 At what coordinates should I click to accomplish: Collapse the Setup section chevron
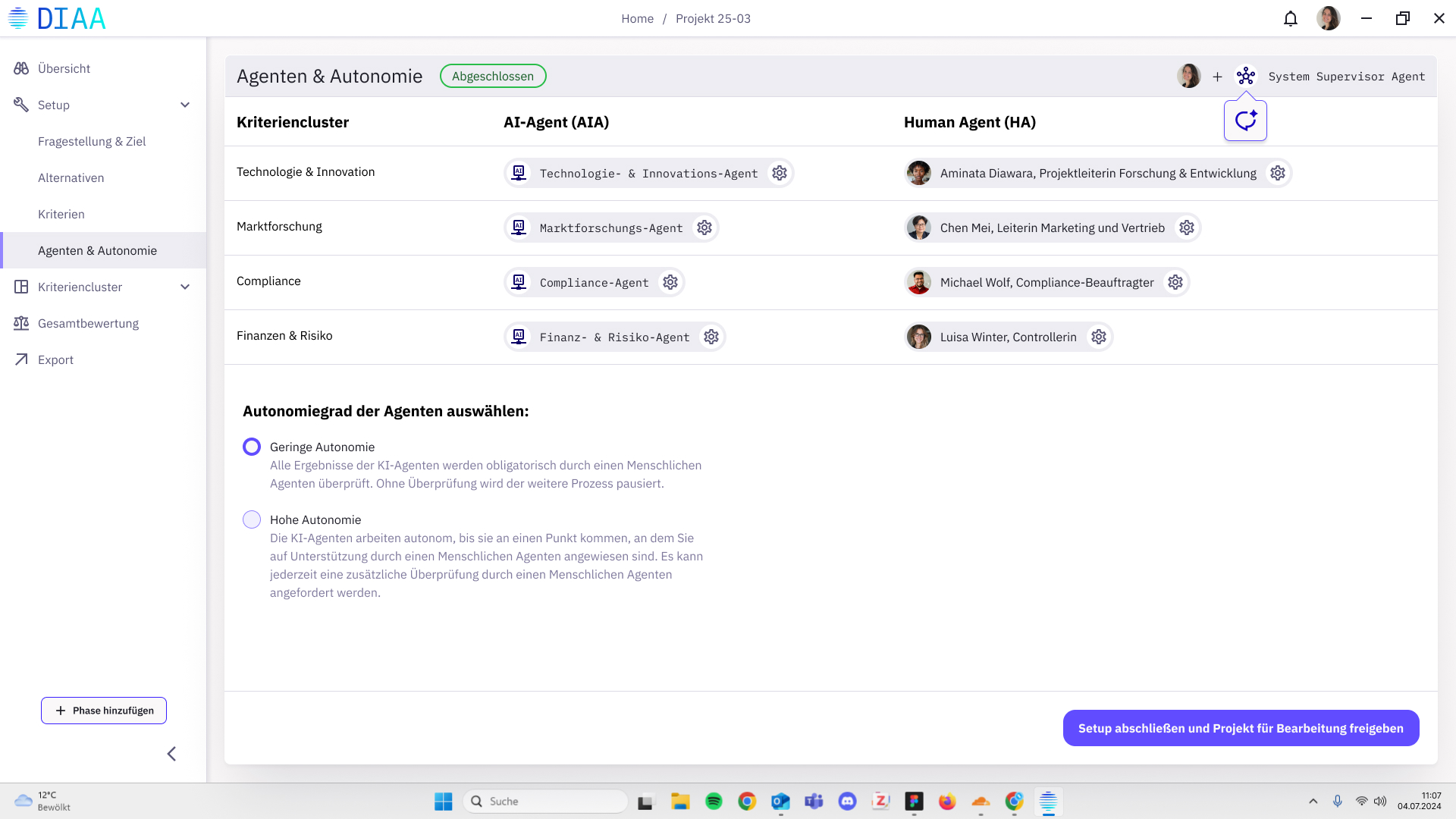[x=185, y=105]
